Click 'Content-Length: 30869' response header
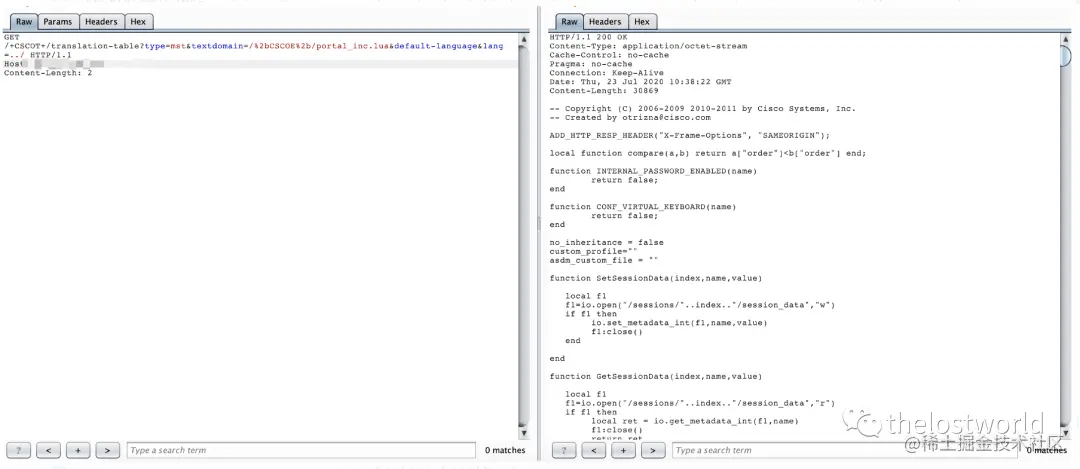Screen dimensions: 1080x469 (x=604, y=91)
